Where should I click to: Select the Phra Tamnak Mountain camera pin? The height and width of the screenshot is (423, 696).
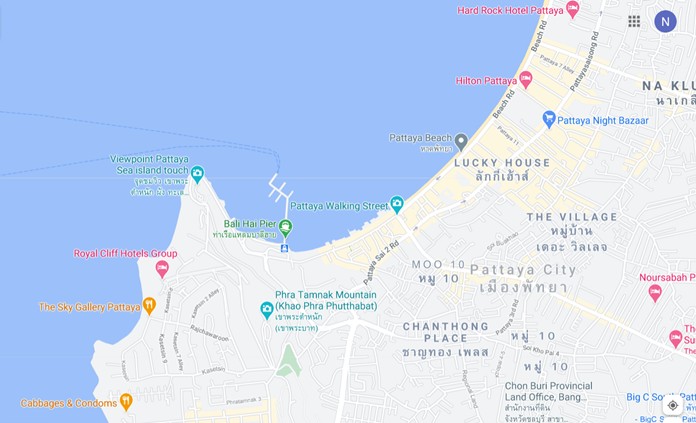pos(266,310)
